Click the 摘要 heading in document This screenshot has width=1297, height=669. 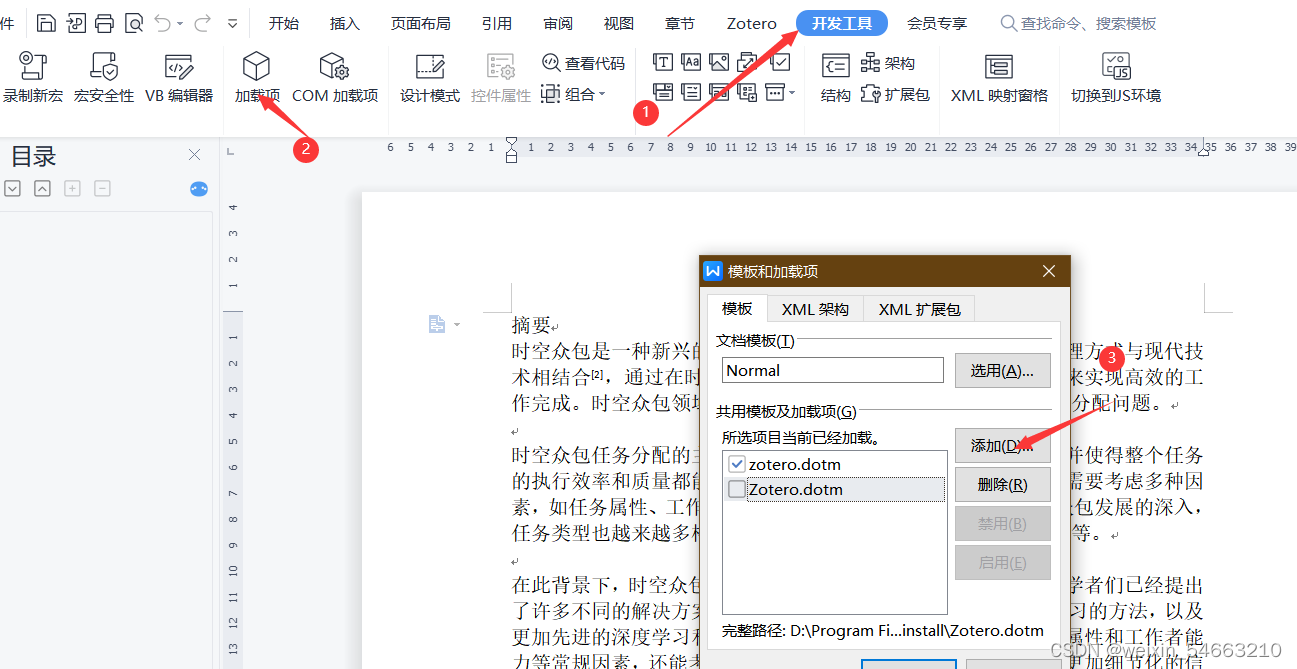coord(531,325)
